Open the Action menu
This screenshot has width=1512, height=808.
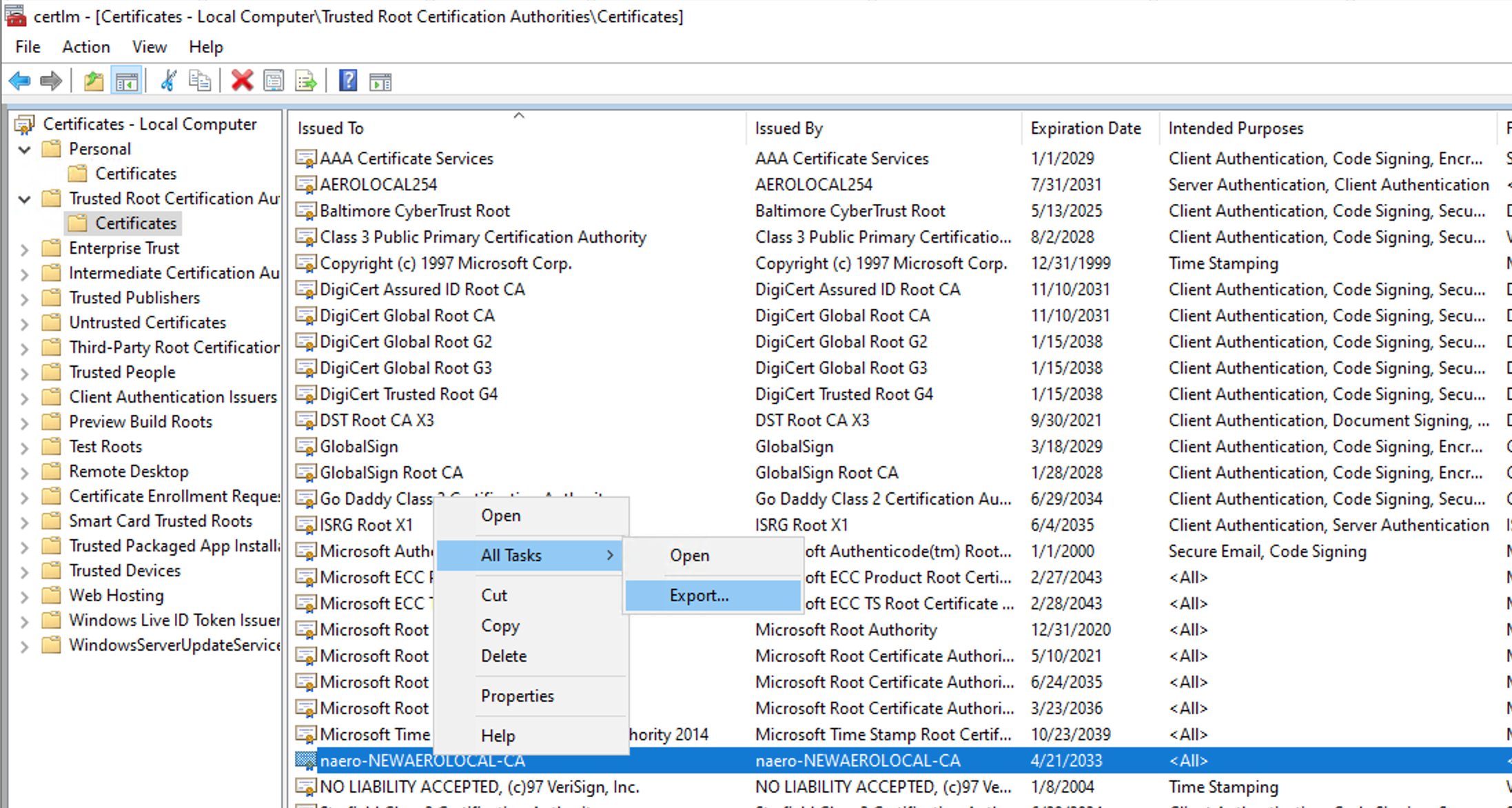(85, 47)
